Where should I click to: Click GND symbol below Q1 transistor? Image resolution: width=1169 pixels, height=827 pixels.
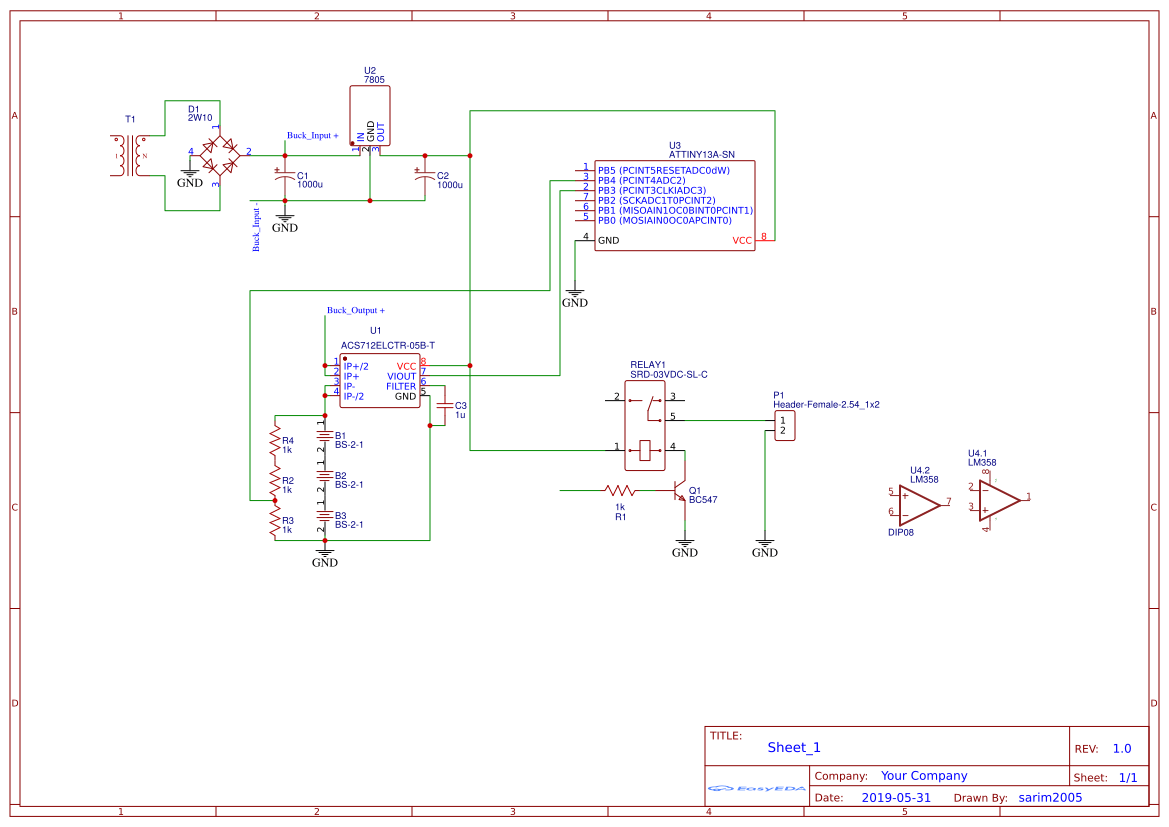684,548
